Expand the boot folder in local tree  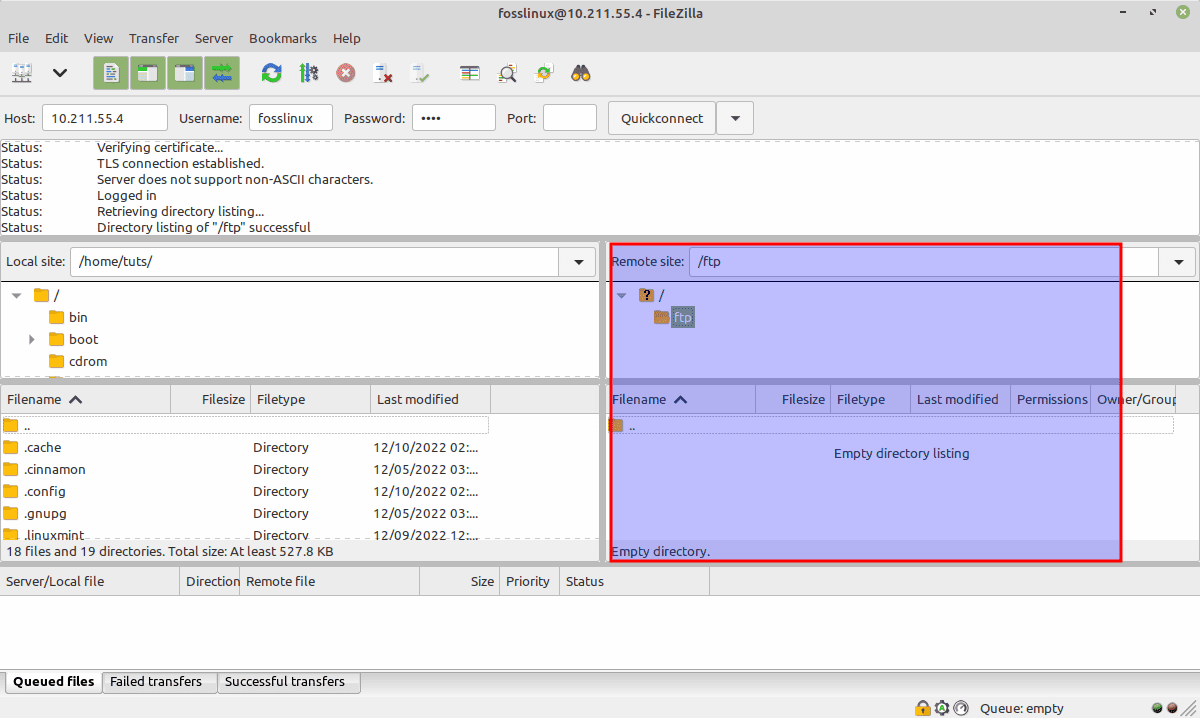tap(31, 339)
